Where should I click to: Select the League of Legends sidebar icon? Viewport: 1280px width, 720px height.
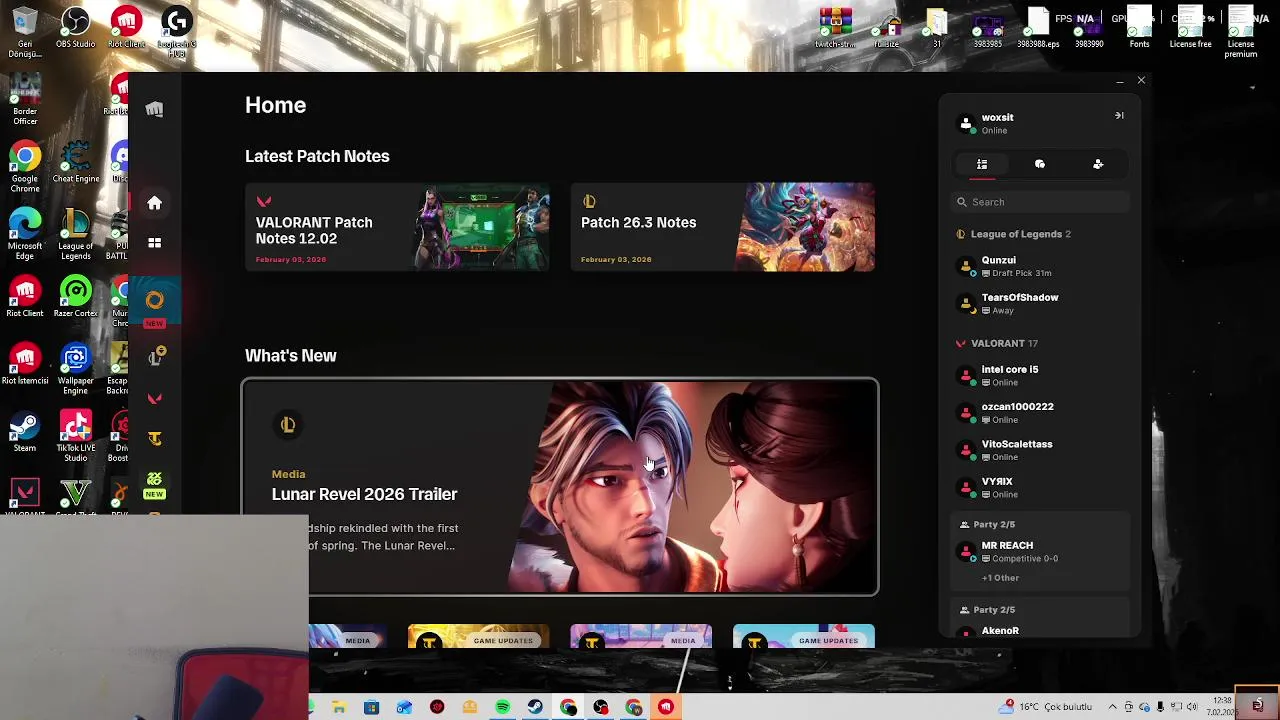coord(155,358)
